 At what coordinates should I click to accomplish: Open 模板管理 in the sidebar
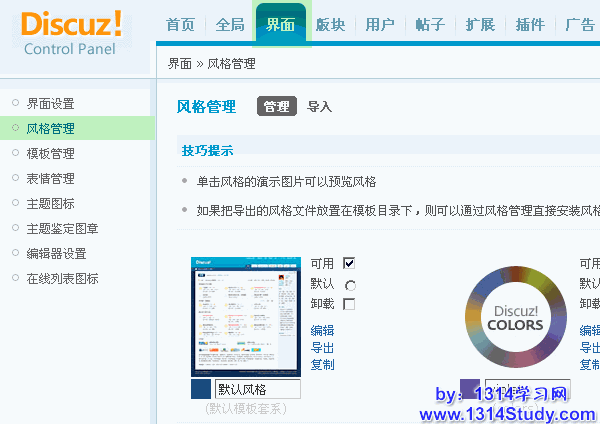point(50,154)
